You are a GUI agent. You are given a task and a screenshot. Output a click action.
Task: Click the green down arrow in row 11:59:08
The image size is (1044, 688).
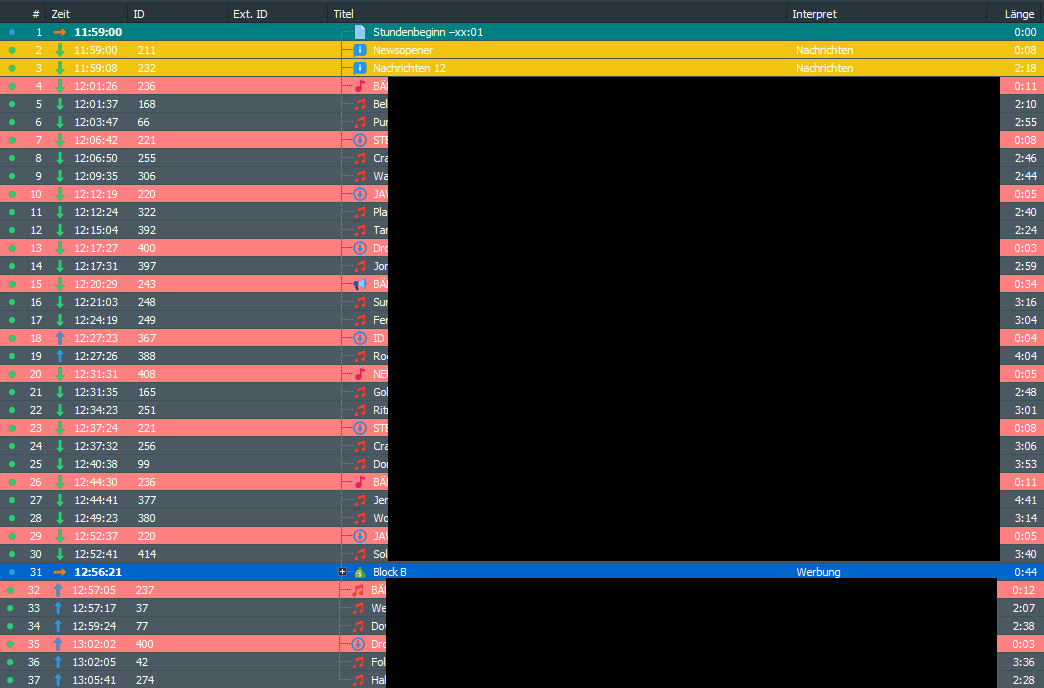click(60, 68)
